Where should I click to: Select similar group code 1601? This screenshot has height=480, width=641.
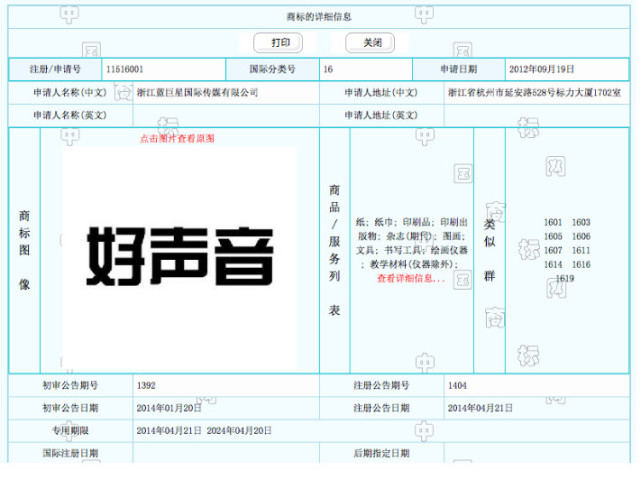coord(553,222)
